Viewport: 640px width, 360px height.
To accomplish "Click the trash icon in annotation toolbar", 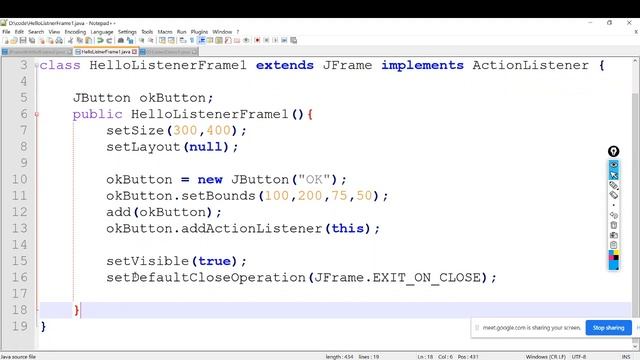I will click(x=613, y=225).
